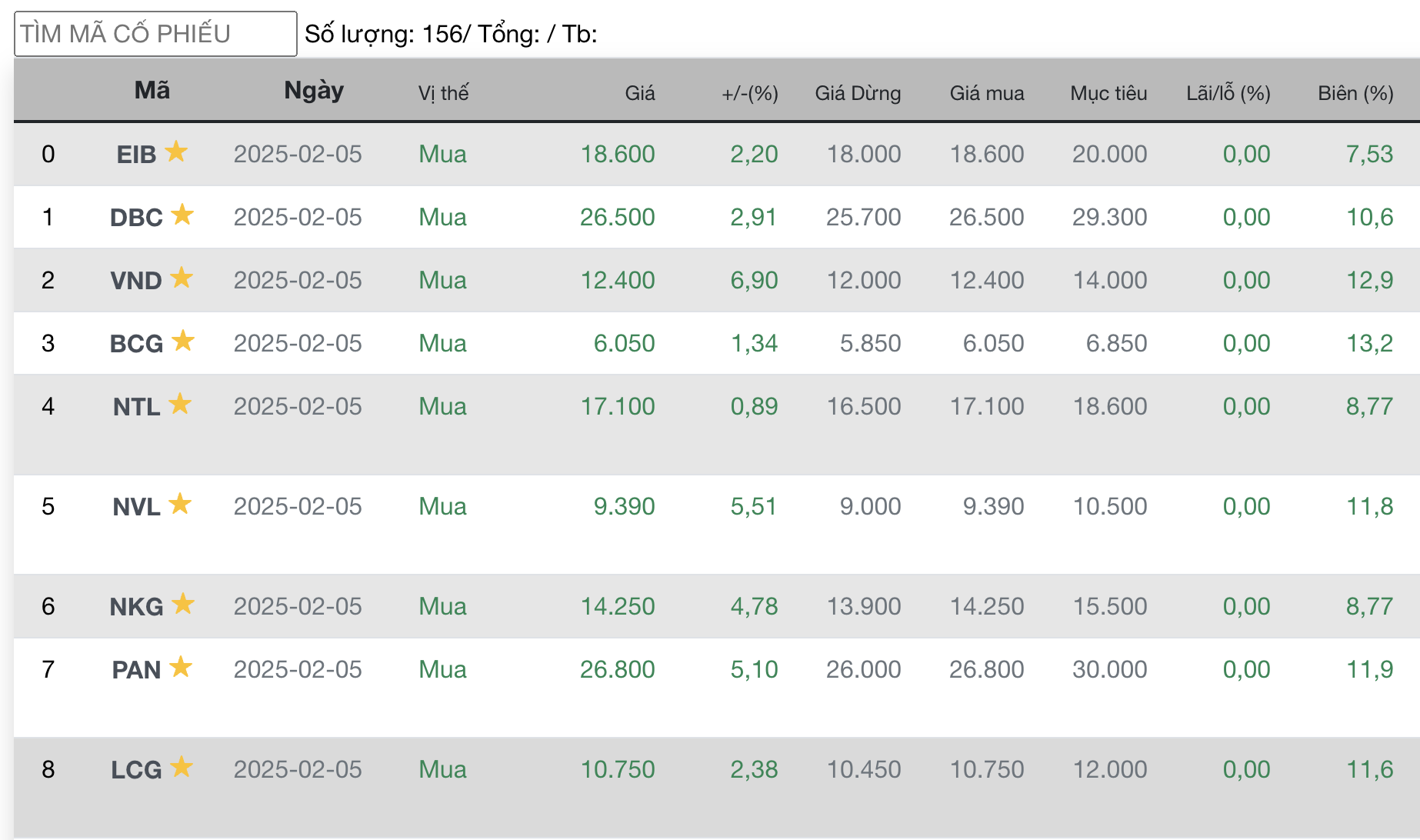Click row index 8 cell
Viewport: 1420px width, 840px height.
click(x=48, y=769)
